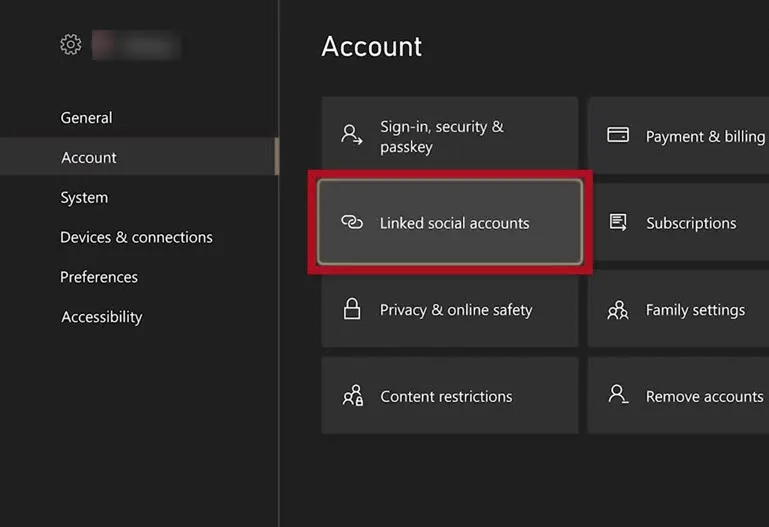Go to Devices & connections
The image size is (769, 527).
(139, 237)
